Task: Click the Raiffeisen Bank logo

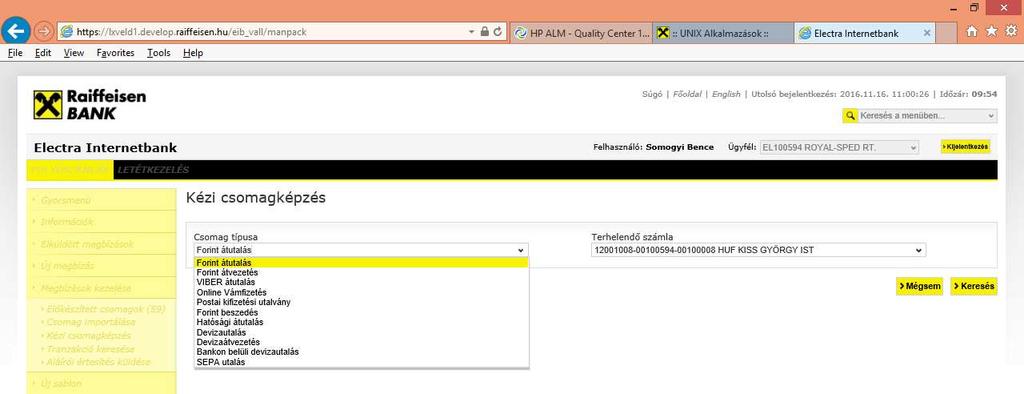Action: click(90, 105)
